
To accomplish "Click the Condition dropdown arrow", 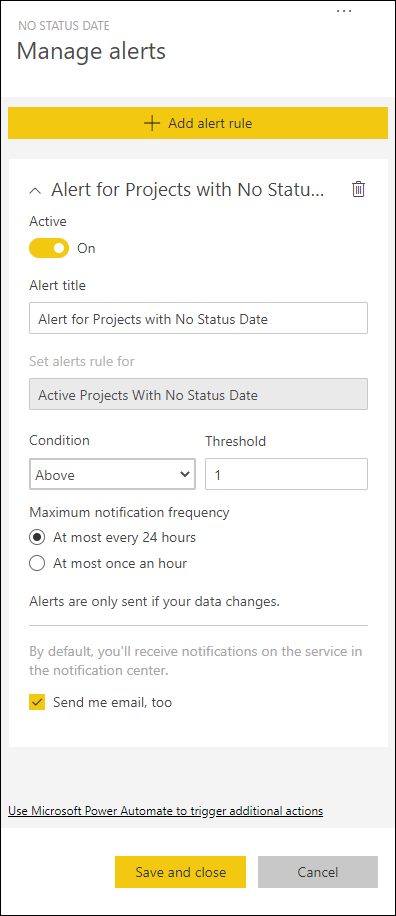I will tap(185, 474).
